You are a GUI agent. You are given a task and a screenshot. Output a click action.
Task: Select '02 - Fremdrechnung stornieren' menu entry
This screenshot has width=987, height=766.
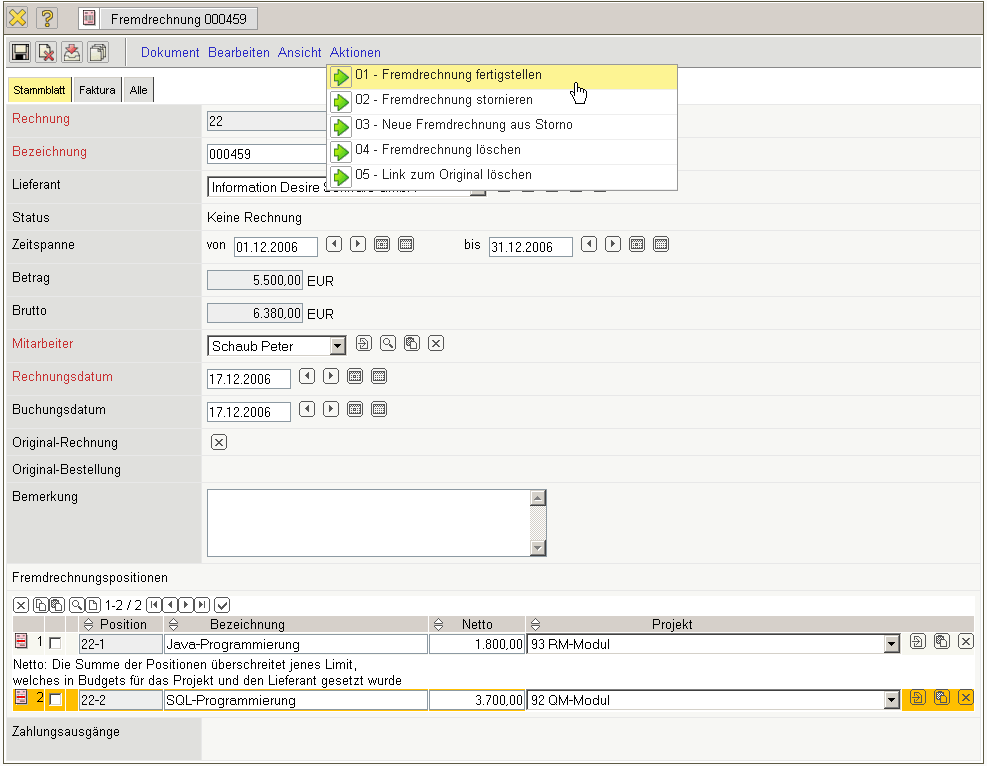(443, 100)
